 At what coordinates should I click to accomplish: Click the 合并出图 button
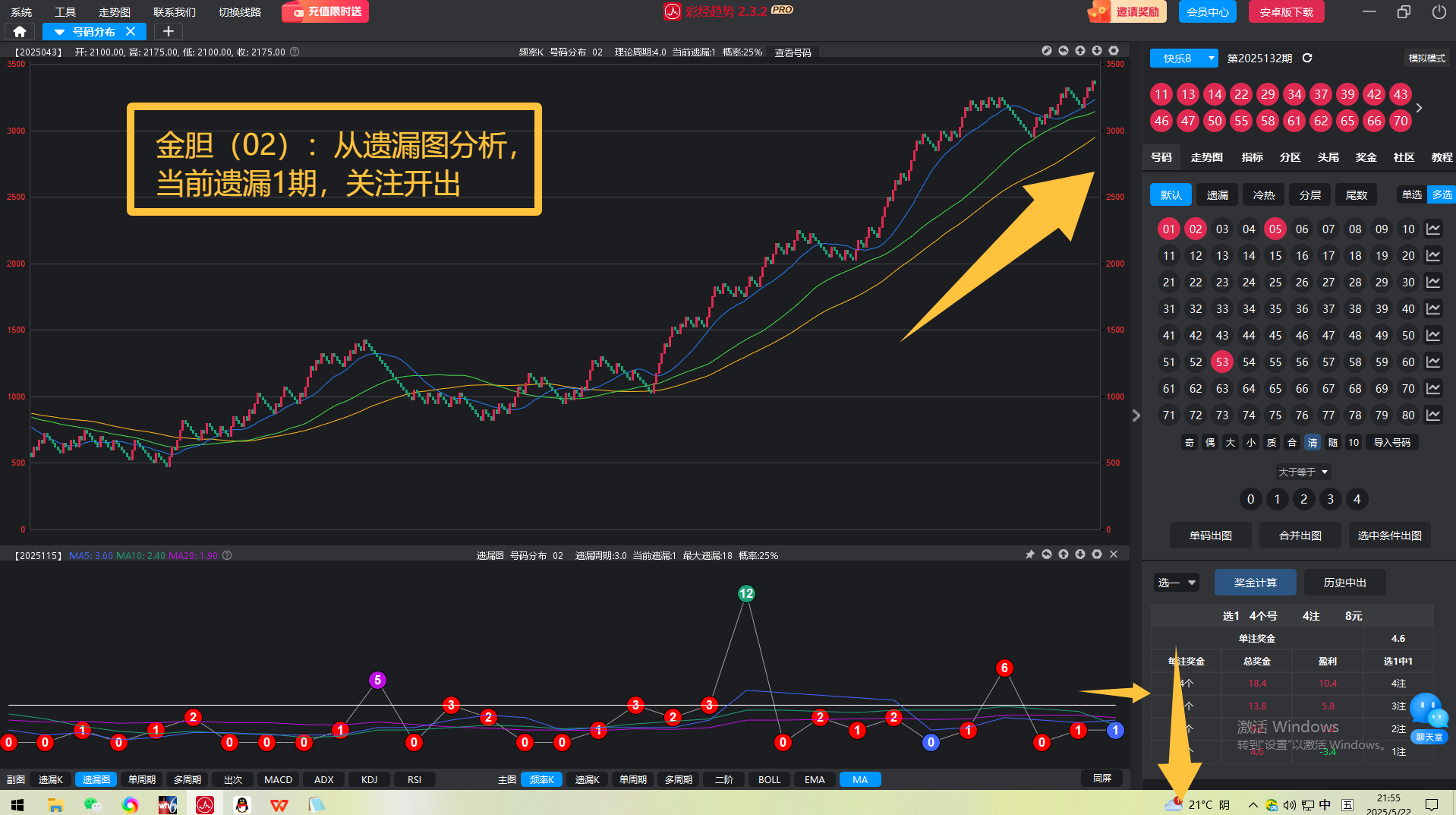pyautogui.click(x=1300, y=535)
